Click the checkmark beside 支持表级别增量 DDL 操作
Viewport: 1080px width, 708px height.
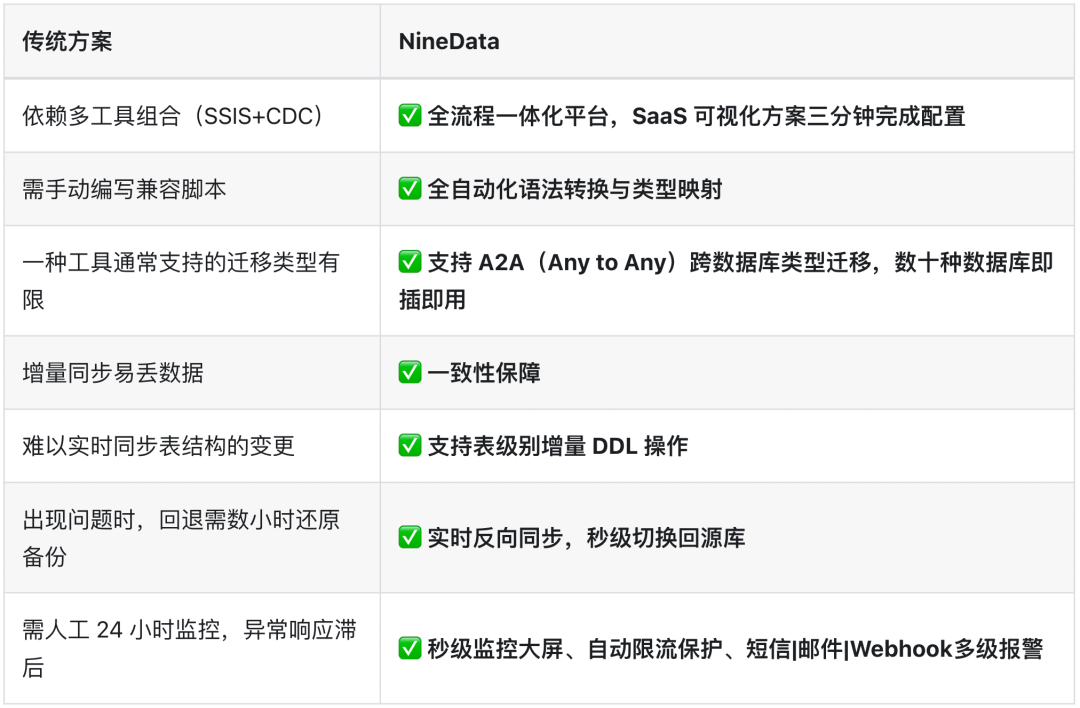[410, 446]
